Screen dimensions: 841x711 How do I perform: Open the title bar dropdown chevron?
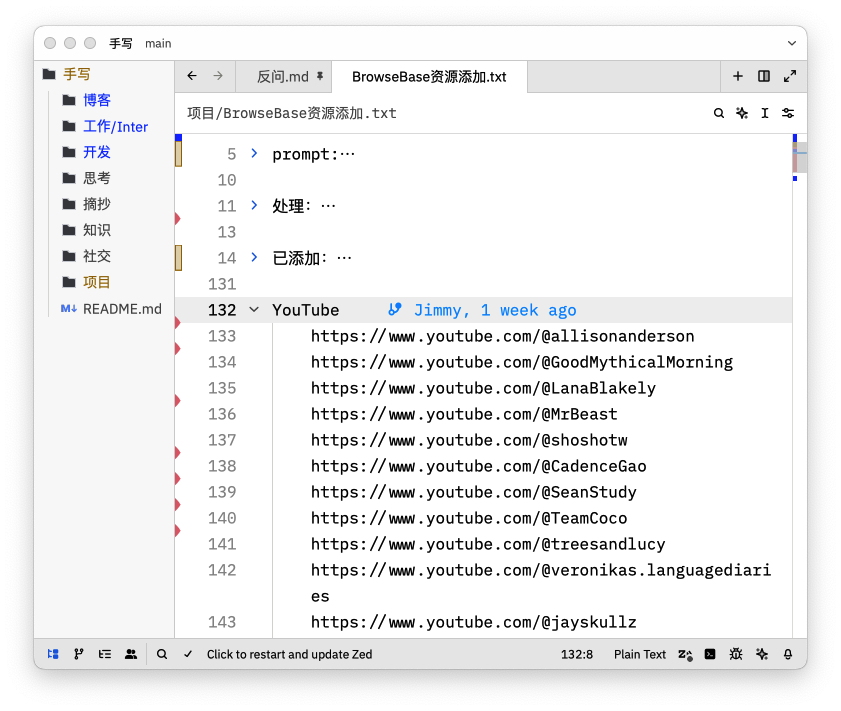pyautogui.click(x=792, y=43)
